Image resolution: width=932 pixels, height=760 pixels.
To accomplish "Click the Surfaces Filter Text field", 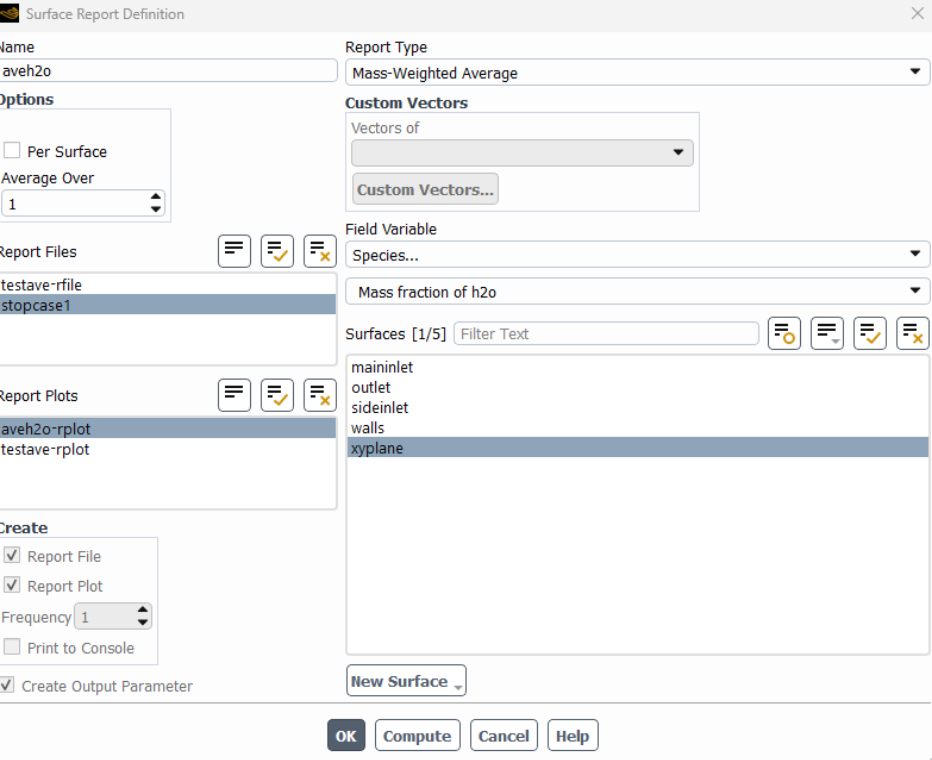I will [606, 334].
